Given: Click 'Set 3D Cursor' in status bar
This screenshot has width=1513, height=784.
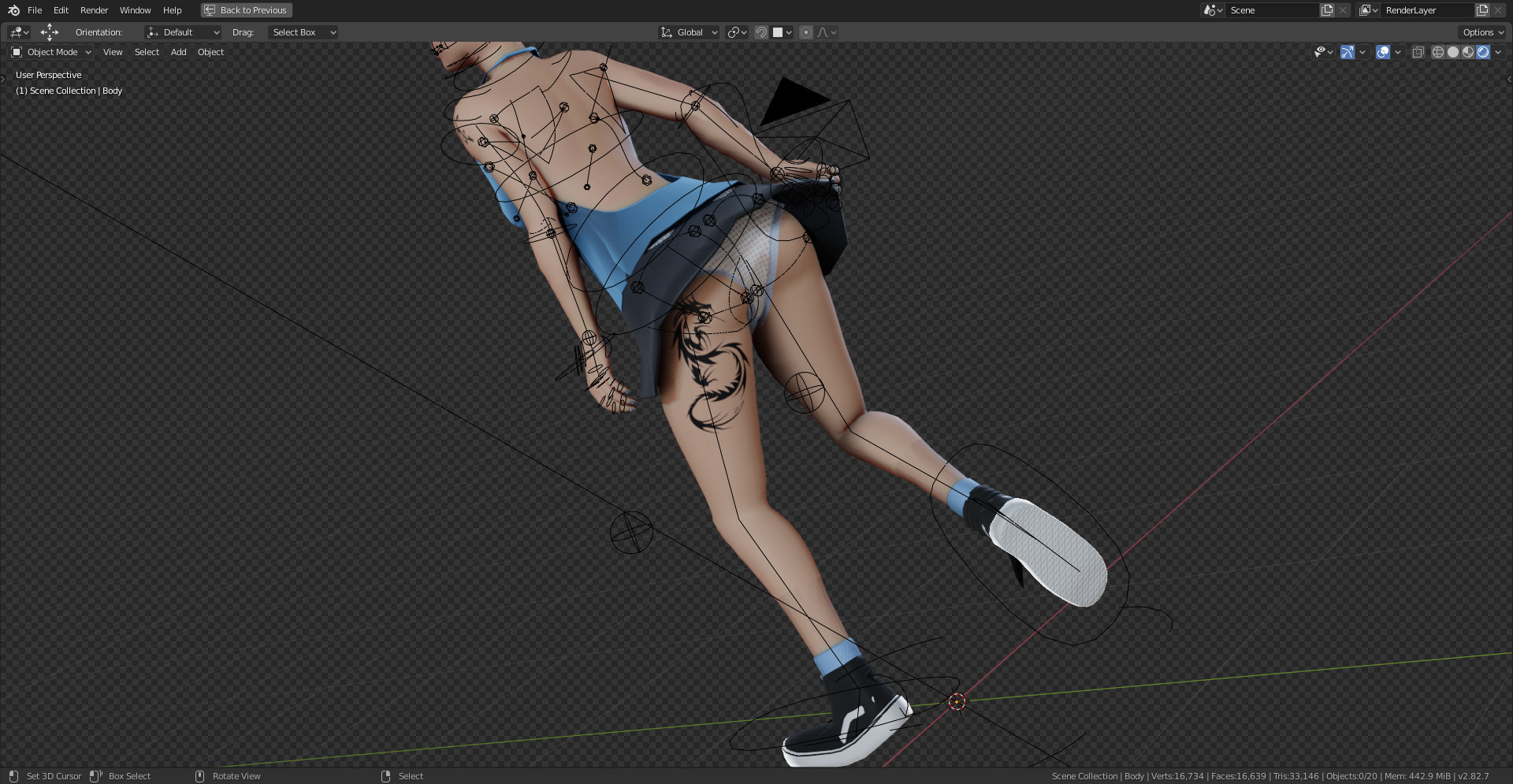Looking at the screenshot, I should click(x=54, y=776).
